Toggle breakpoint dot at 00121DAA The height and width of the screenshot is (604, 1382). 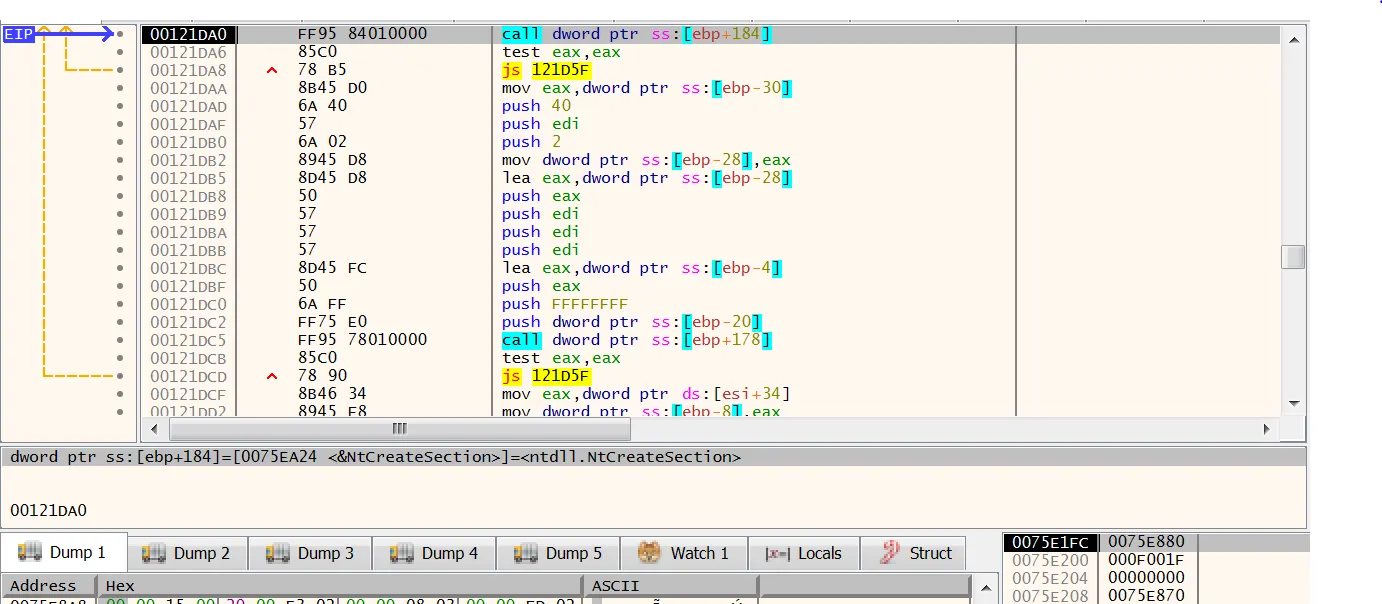[x=120, y=88]
